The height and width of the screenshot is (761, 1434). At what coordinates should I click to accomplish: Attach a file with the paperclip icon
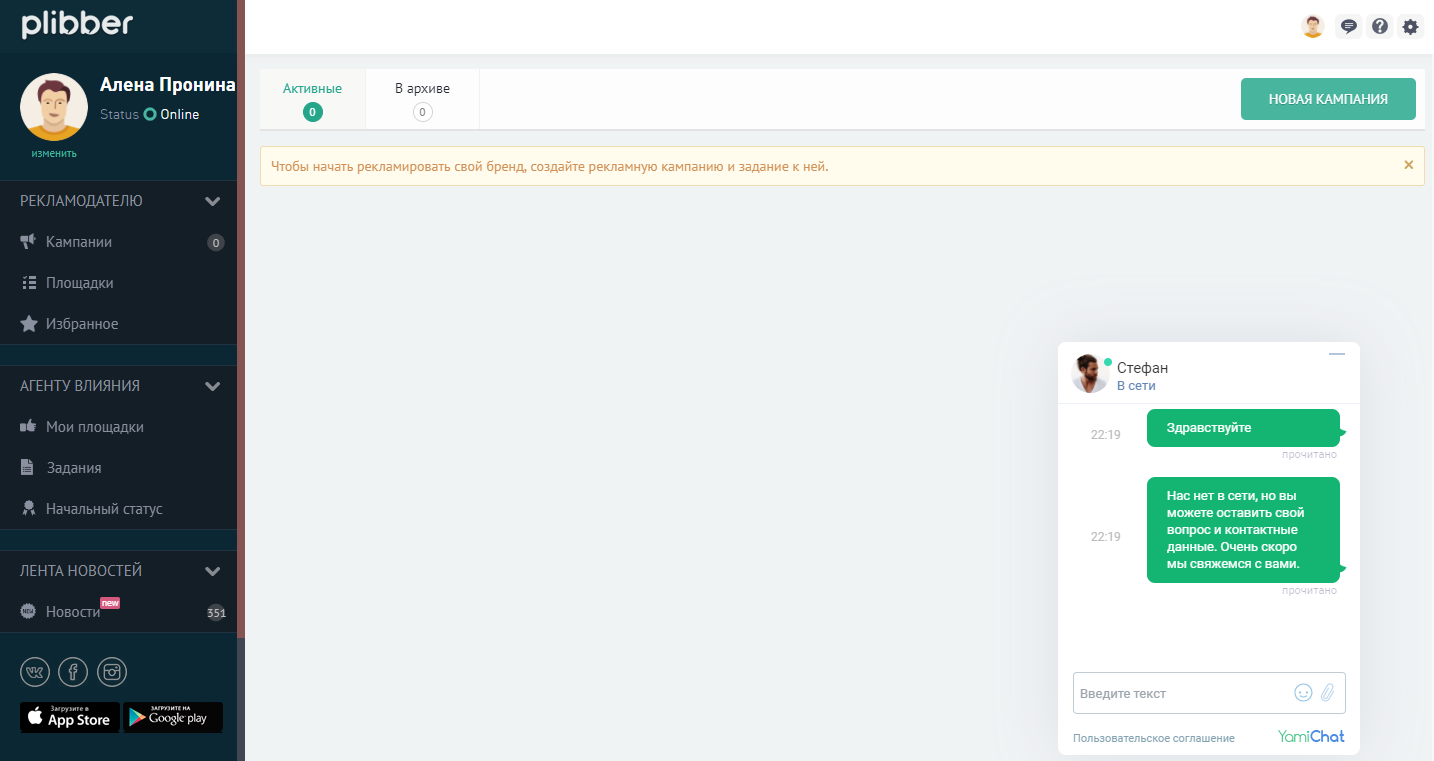click(x=1328, y=692)
